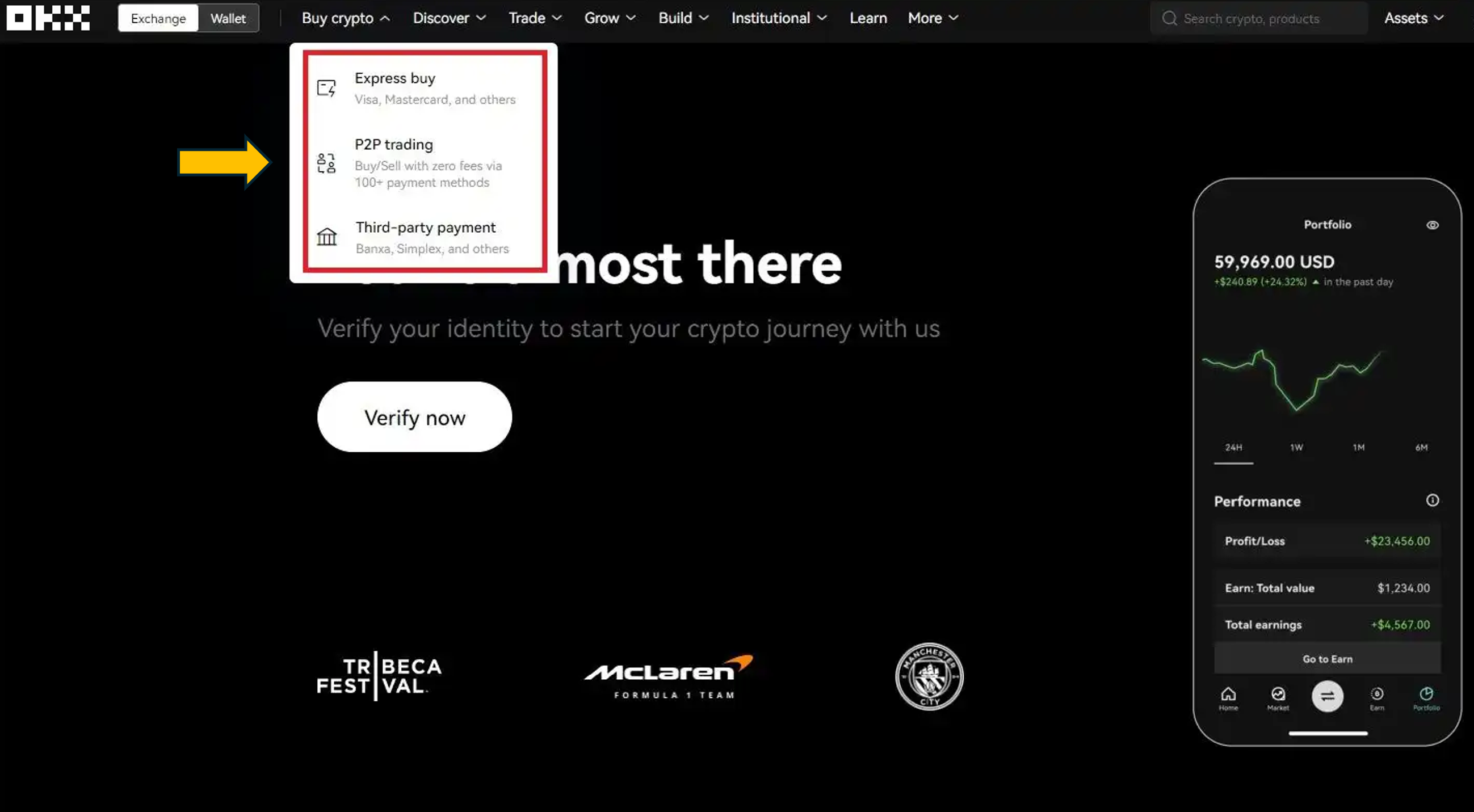Screen dimensions: 1474x812
Task: Select the 6M chart range
Action: (1421, 448)
